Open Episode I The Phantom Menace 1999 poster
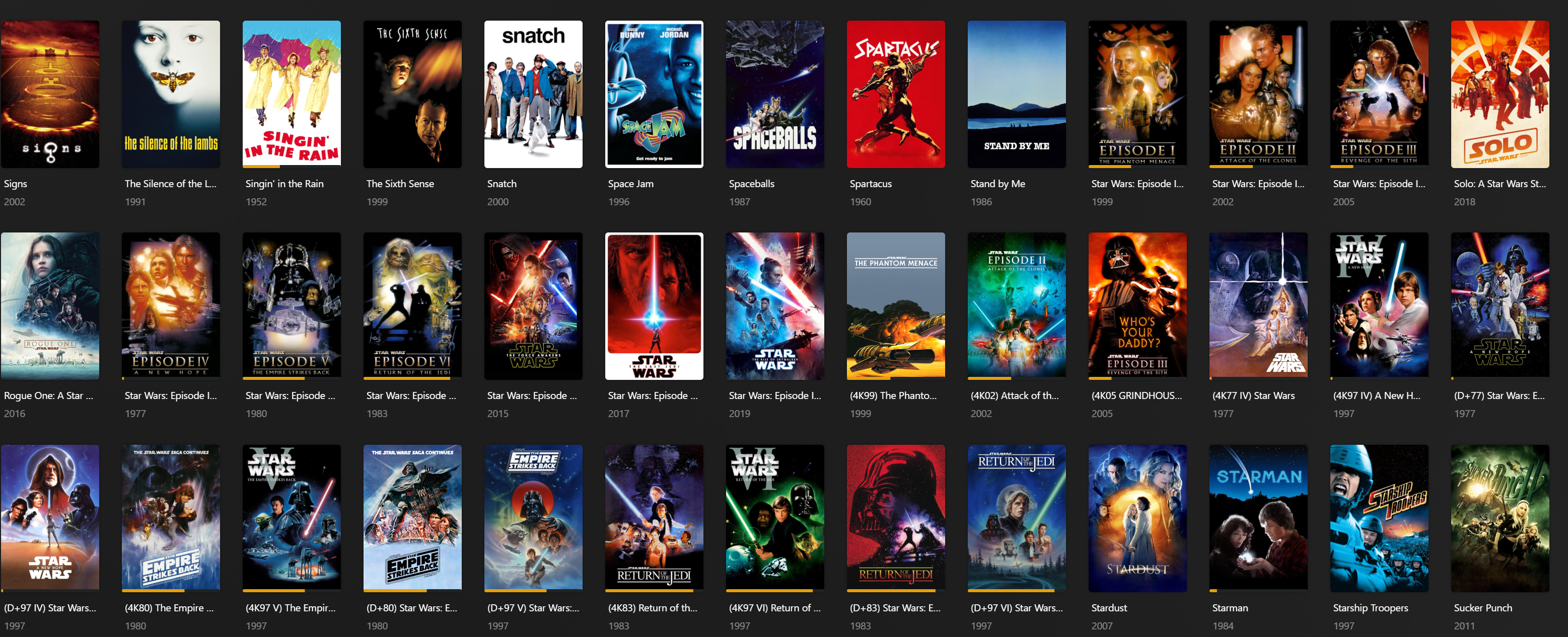This screenshot has width=1568, height=637. pyautogui.click(x=1137, y=94)
